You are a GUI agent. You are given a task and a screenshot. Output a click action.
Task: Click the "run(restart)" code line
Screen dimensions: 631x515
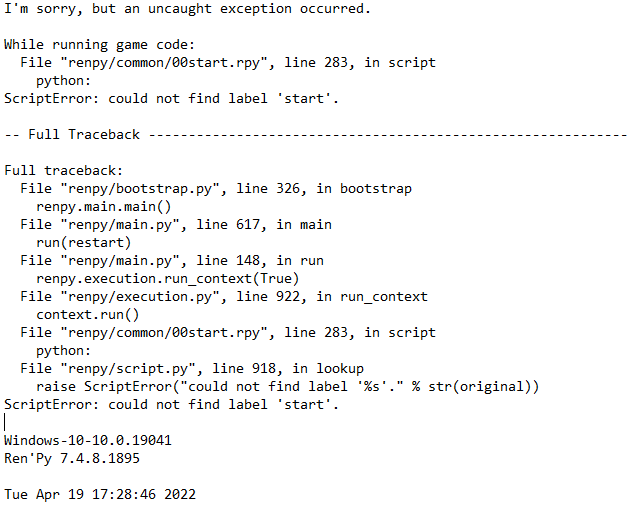coord(84,243)
